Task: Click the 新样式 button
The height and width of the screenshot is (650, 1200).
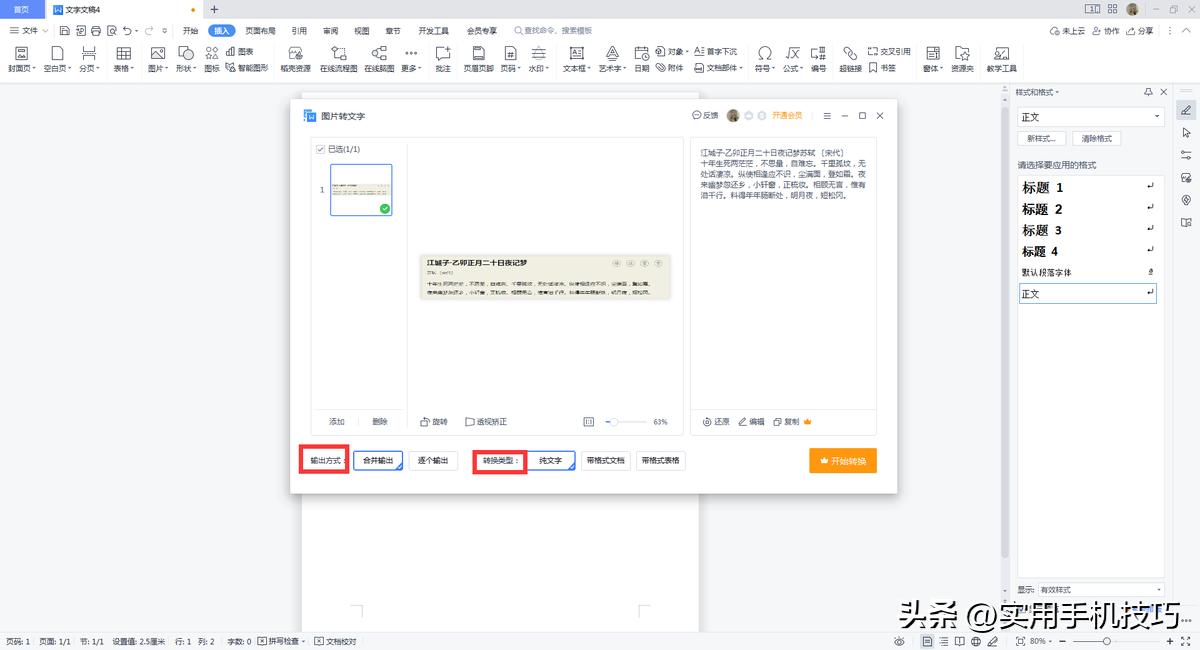Action: 1041,138
